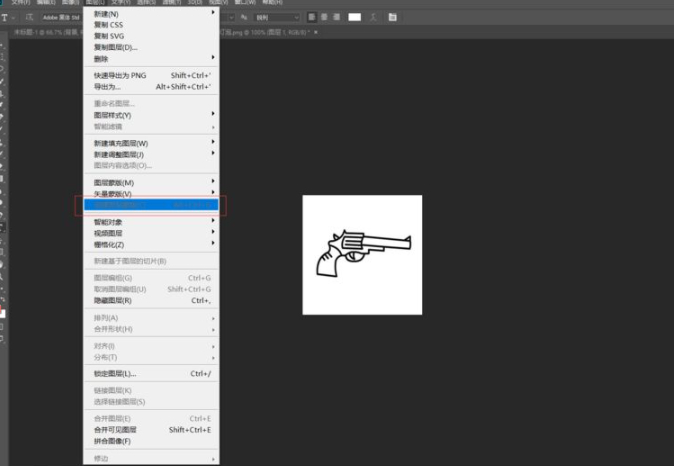674x466 pixels.
Task: Choose 合并可见图层 menu entry
Action: (151, 430)
